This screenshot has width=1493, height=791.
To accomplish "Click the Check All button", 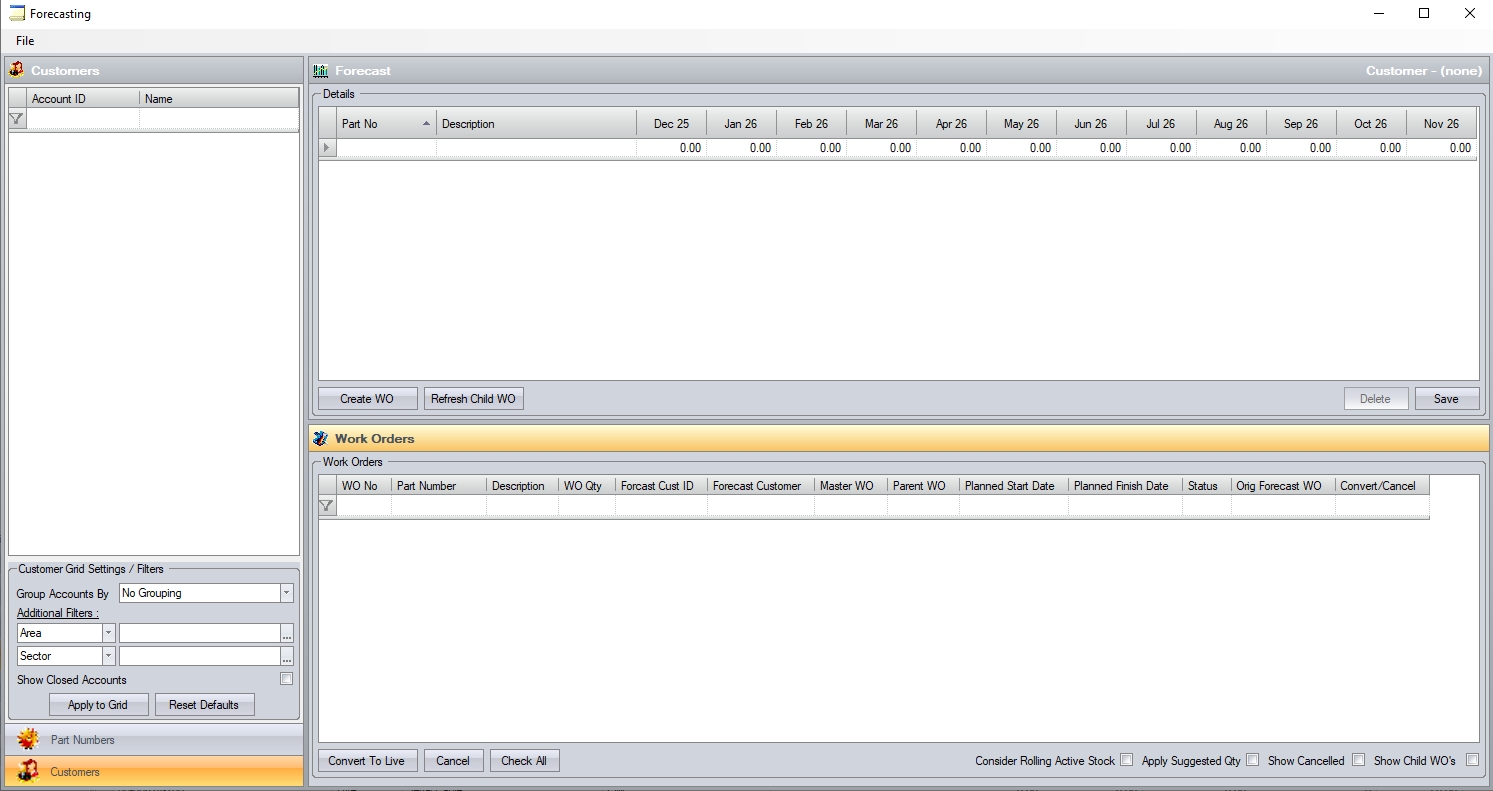I will pos(524,761).
